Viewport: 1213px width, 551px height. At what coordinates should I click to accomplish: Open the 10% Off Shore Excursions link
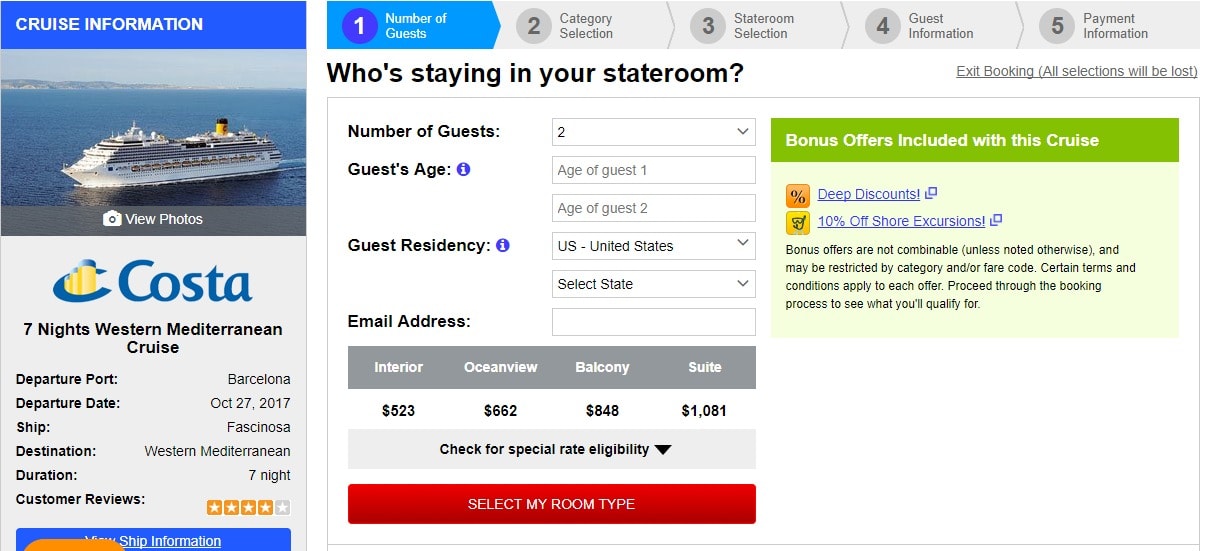tap(901, 221)
